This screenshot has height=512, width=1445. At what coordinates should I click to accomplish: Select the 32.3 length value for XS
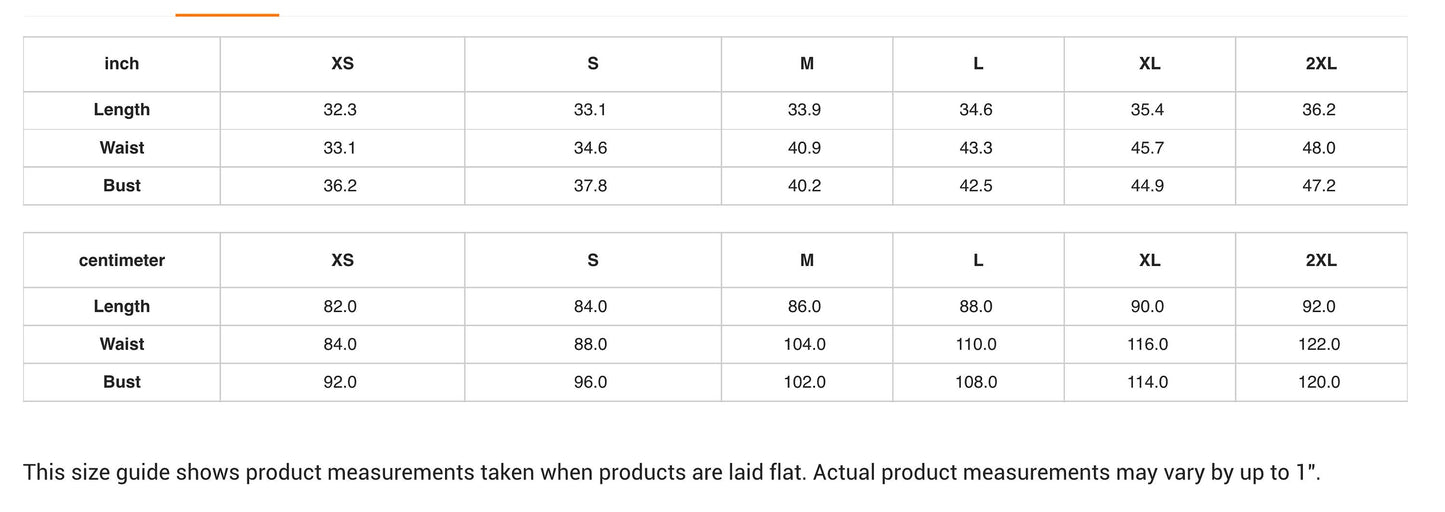340,110
